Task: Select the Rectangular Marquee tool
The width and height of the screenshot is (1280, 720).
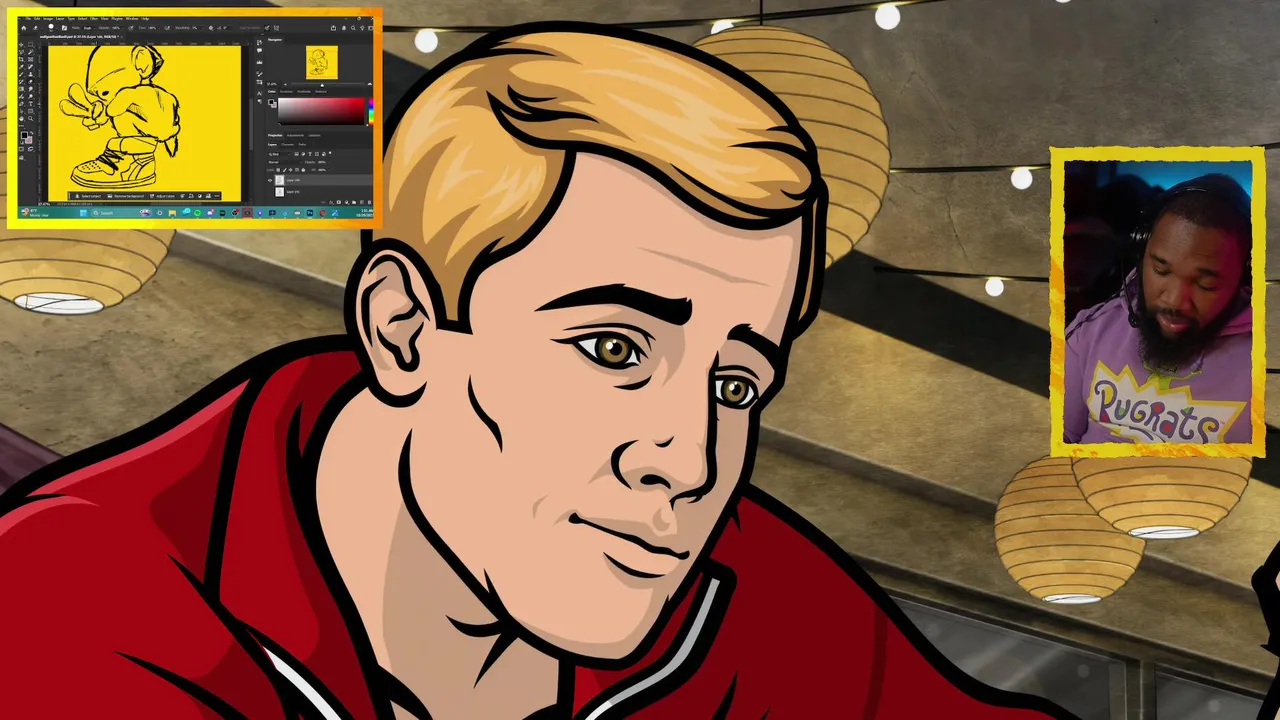Action: (31, 45)
